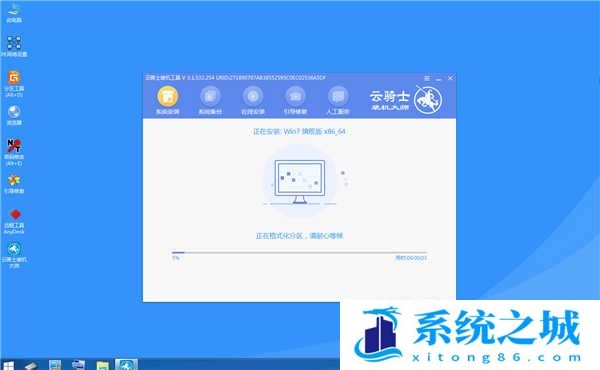Click the 云骑士 knight logo

[x=428, y=99]
